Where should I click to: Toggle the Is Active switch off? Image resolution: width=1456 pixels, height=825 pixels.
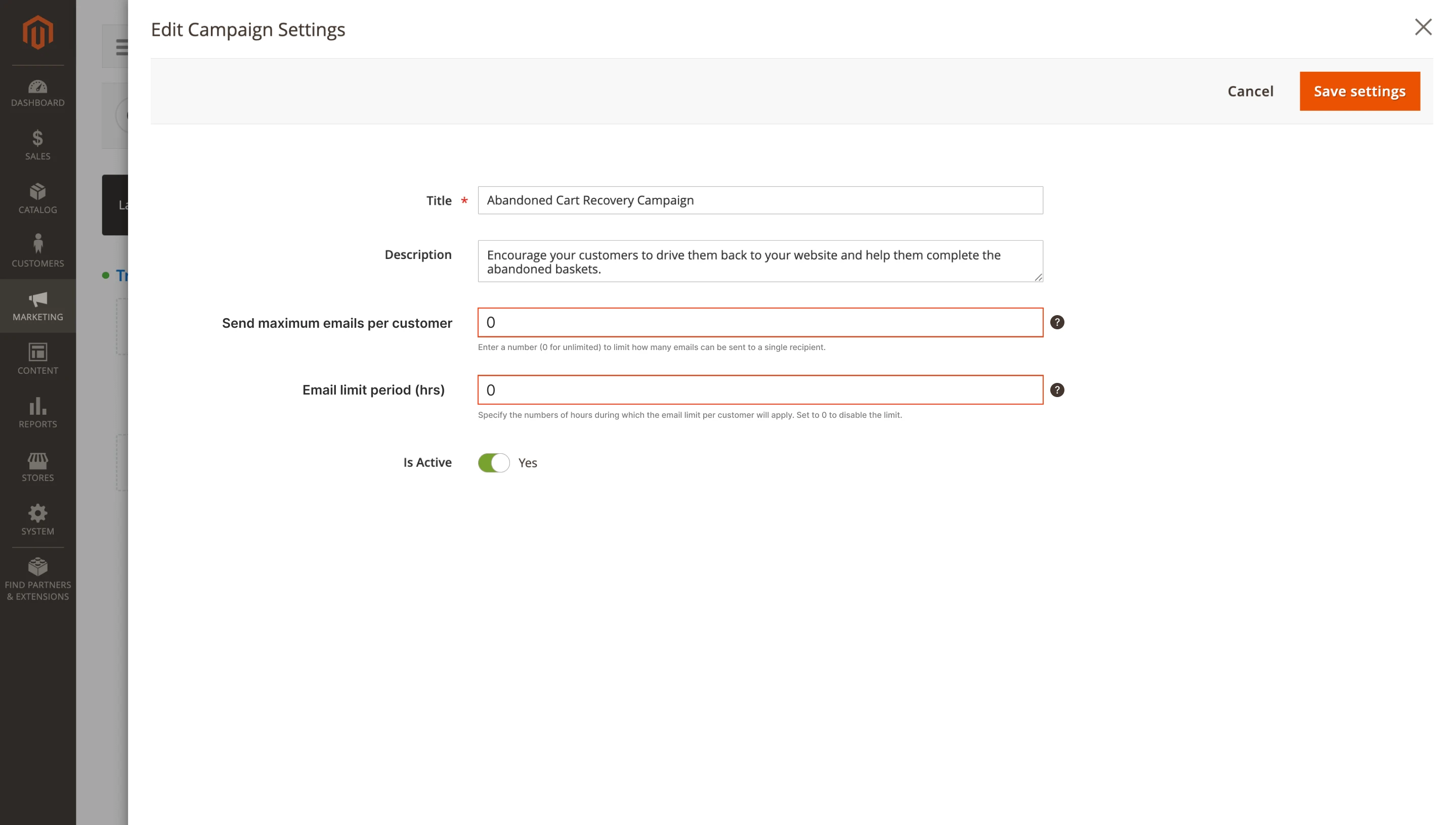(x=493, y=462)
